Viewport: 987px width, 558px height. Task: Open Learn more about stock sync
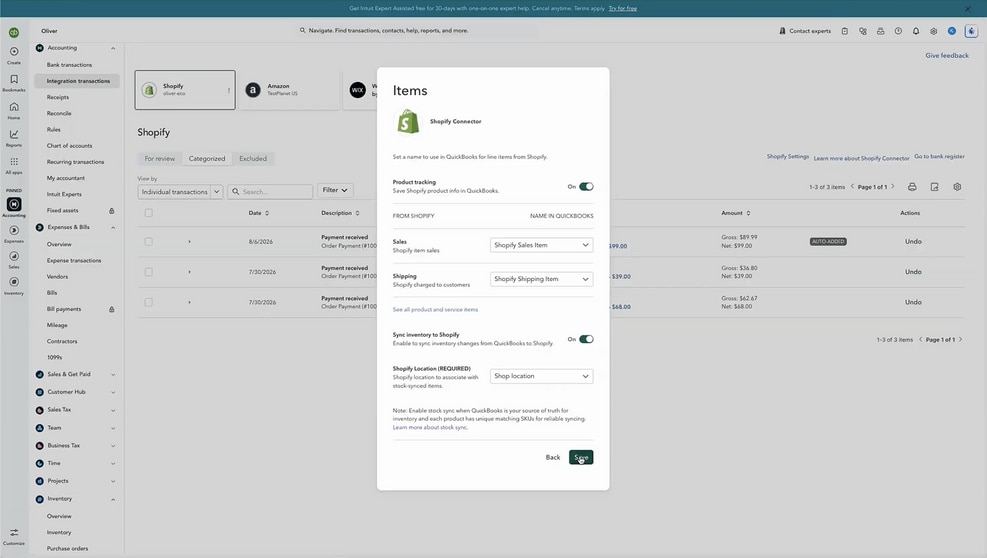click(x=430, y=428)
